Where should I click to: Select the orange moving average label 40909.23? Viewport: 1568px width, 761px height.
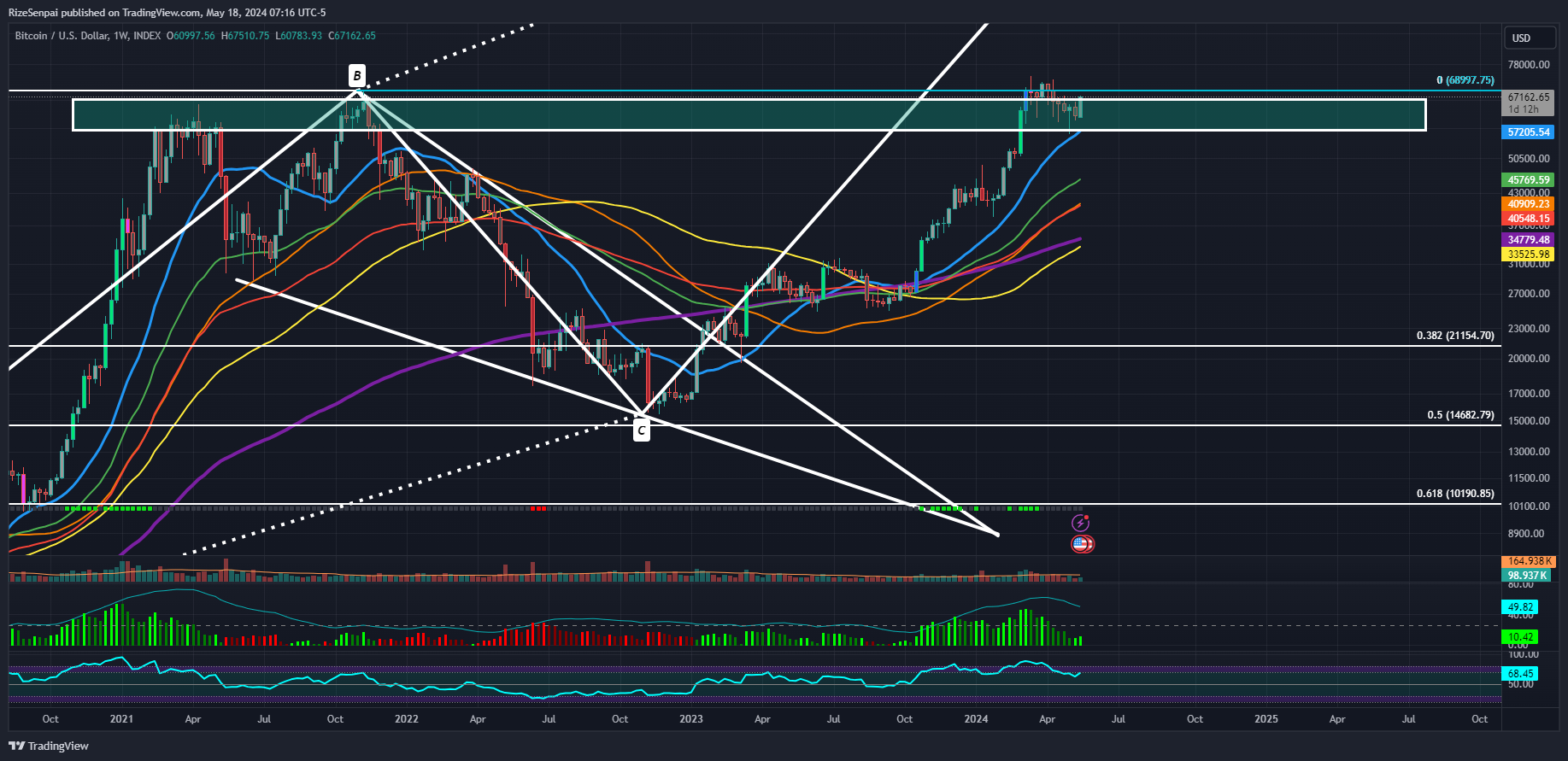pyautogui.click(x=1528, y=204)
